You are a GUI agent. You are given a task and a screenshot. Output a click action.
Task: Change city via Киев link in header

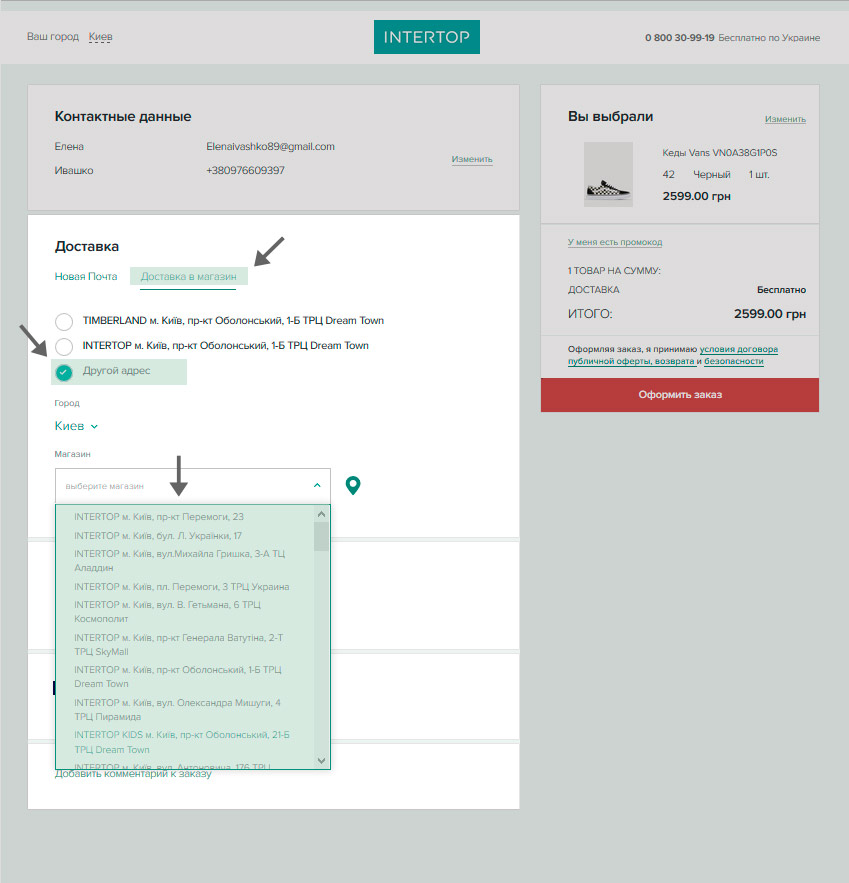(100, 37)
